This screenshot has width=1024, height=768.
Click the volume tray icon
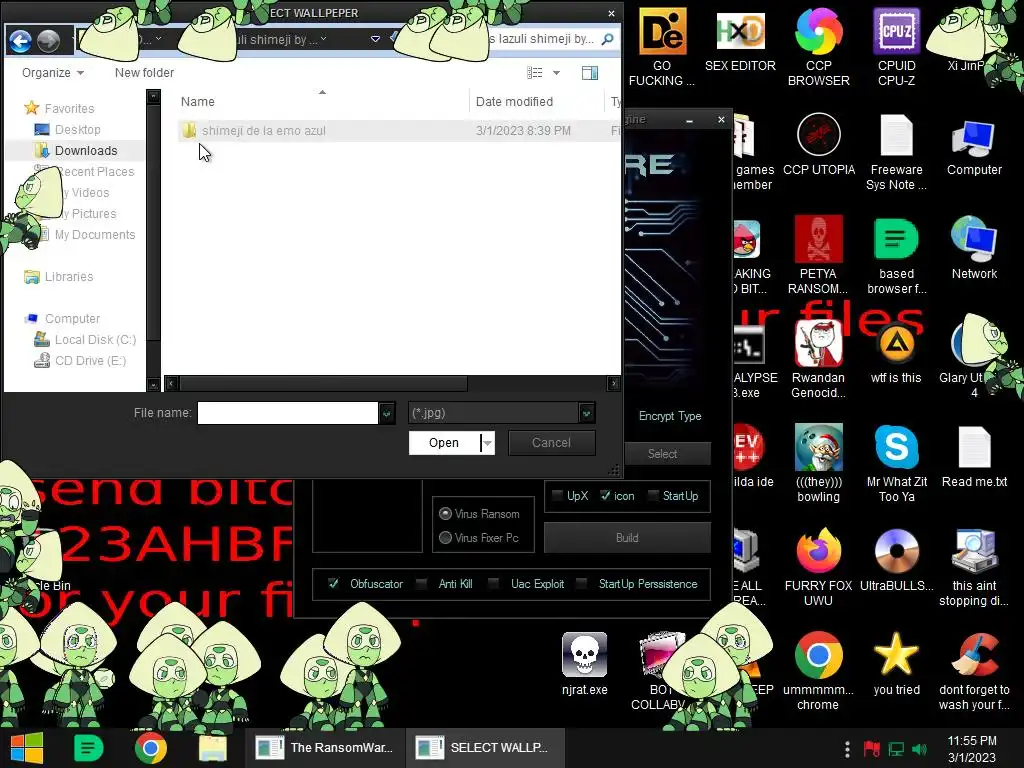coord(919,749)
